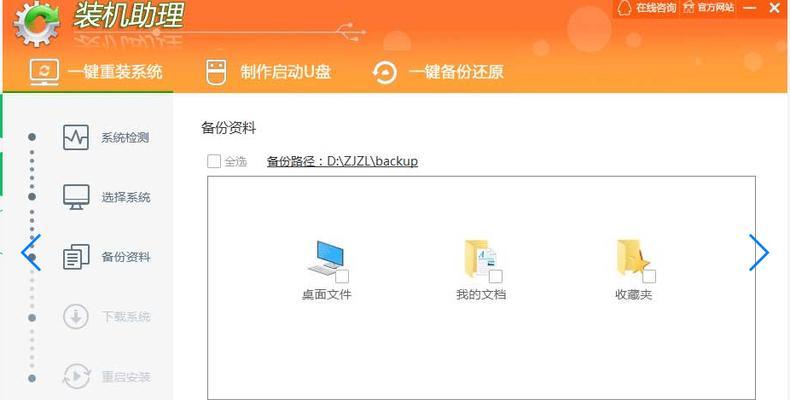Switch to 一键重装系统 tab
Screen dimensions: 790x400
[x=96, y=72]
